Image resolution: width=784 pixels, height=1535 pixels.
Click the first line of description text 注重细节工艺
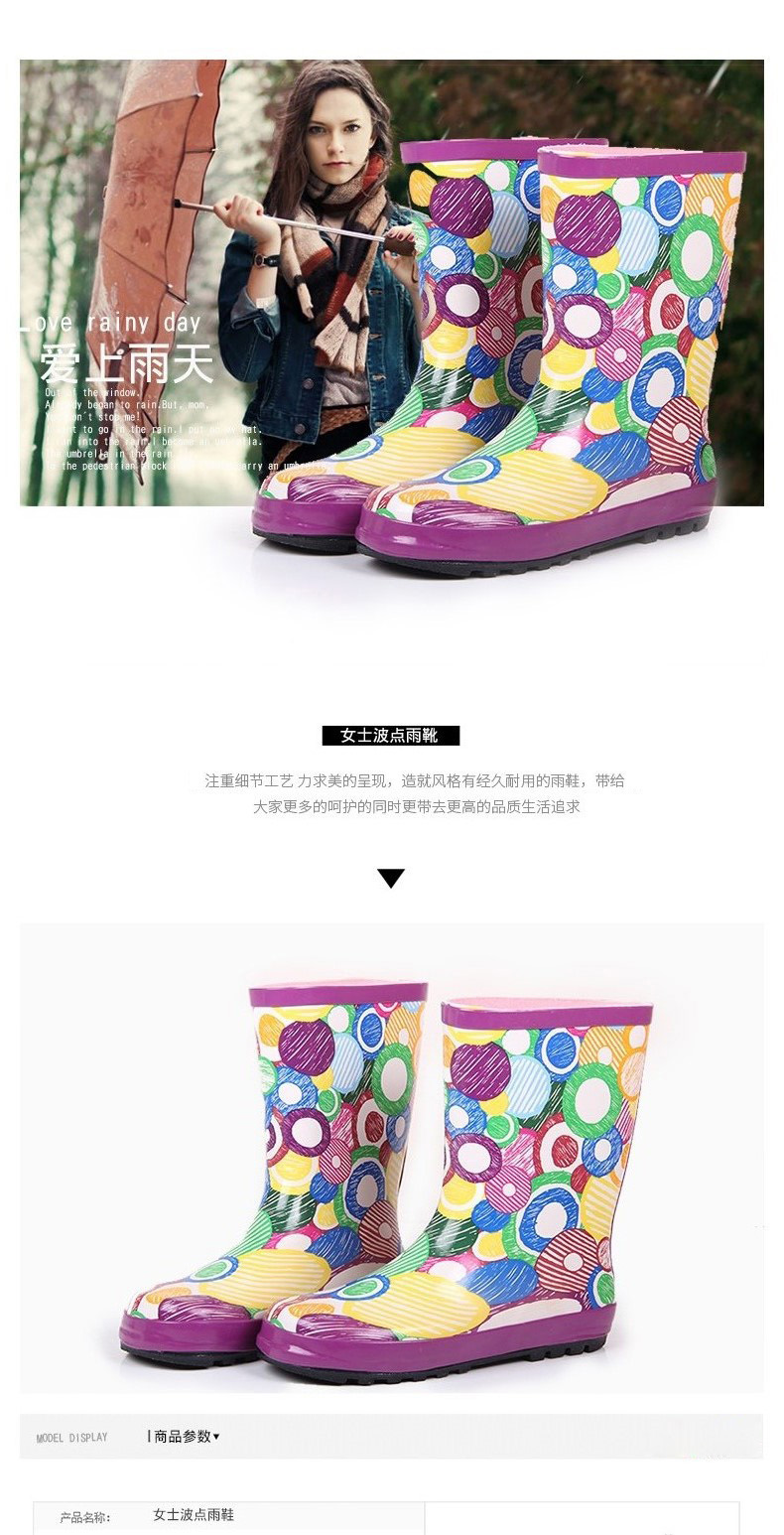(x=415, y=780)
